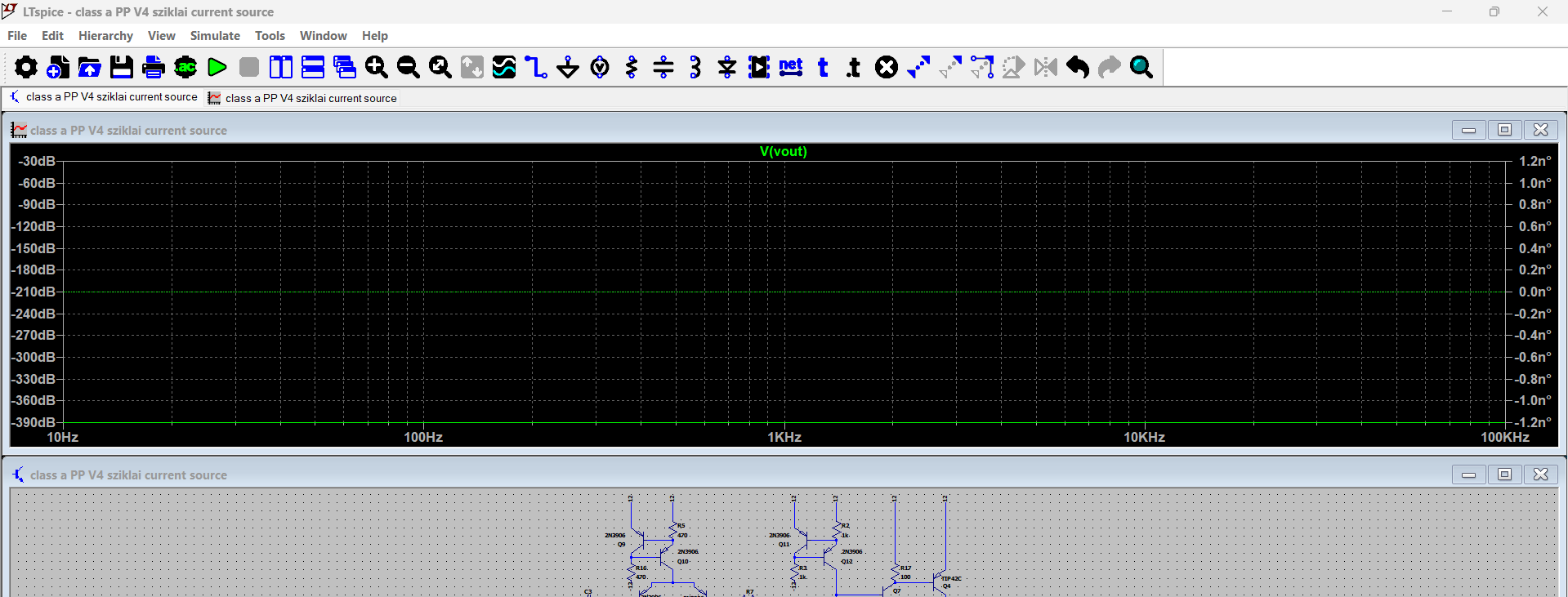
Task: Zoom to fit
Action: coord(440,67)
